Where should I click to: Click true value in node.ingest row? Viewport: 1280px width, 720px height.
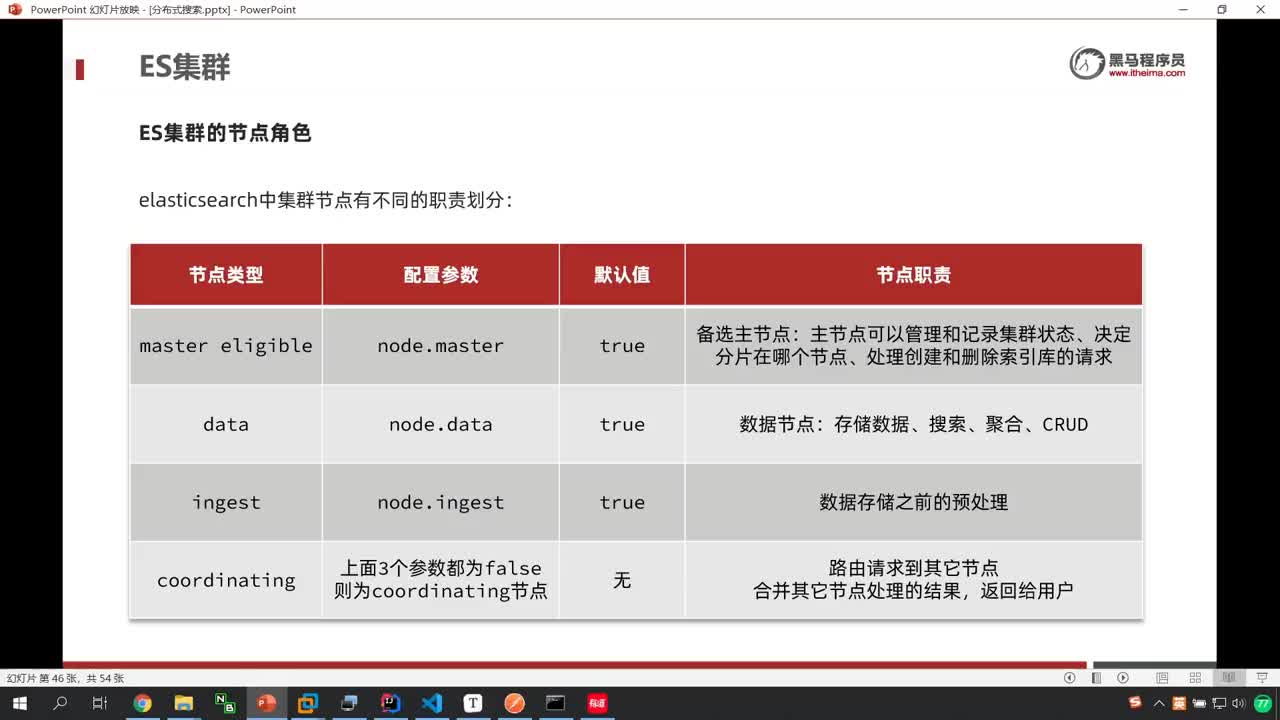(x=622, y=502)
